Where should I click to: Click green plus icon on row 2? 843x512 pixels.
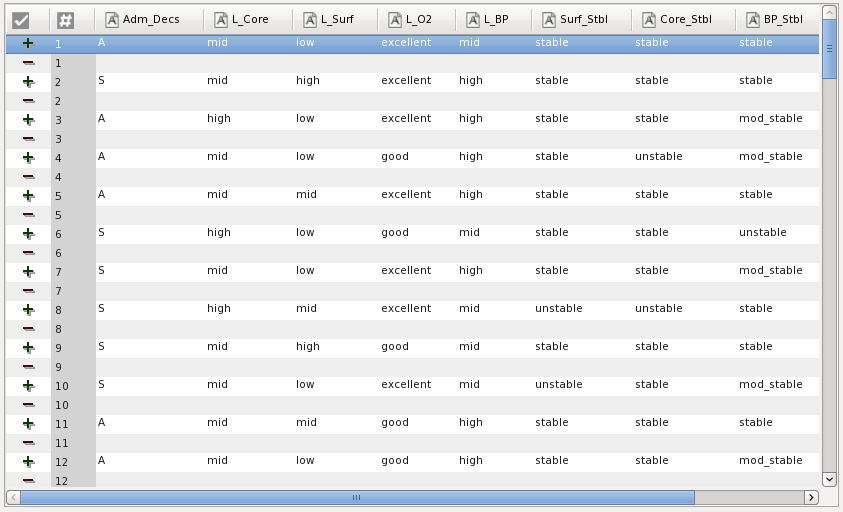coord(28,82)
